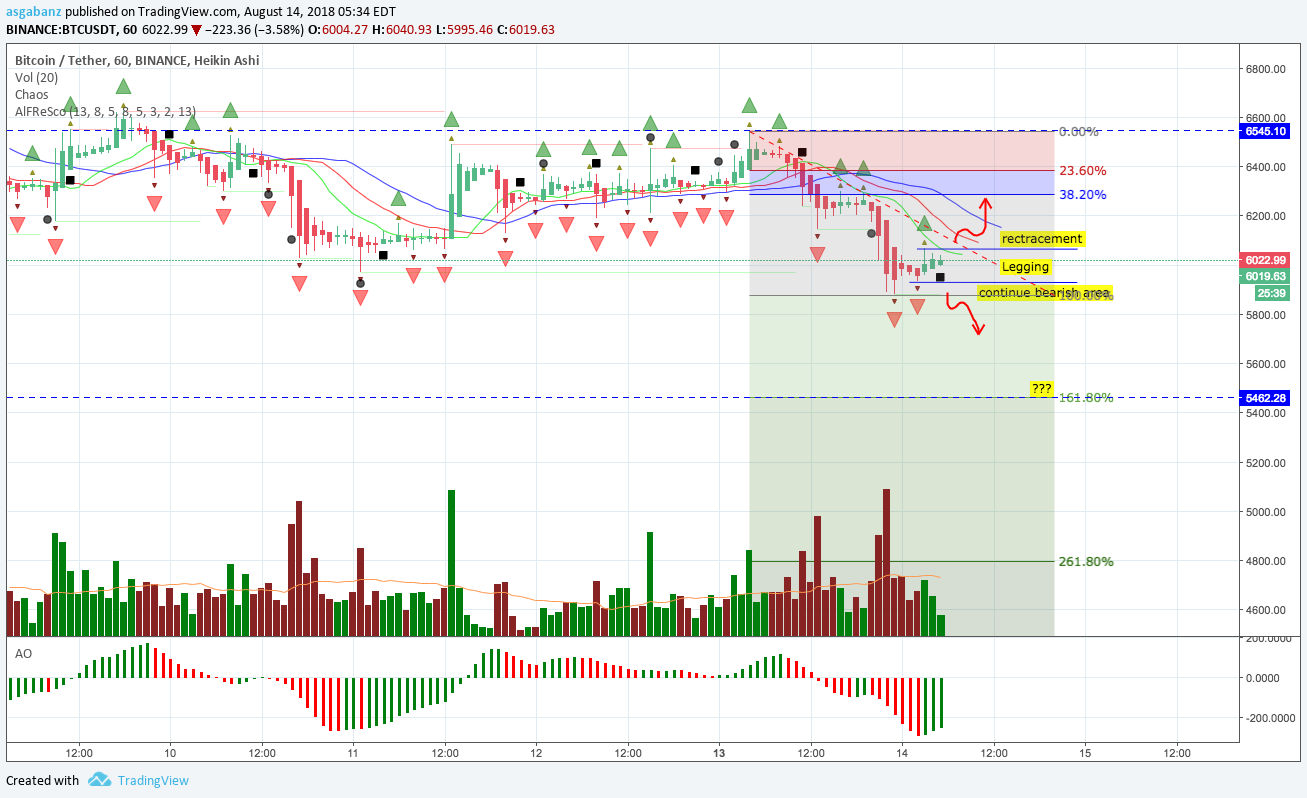Screen dimensions: 1307x798
Task: Select the continue bearish area annotation
Action: (1044, 293)
